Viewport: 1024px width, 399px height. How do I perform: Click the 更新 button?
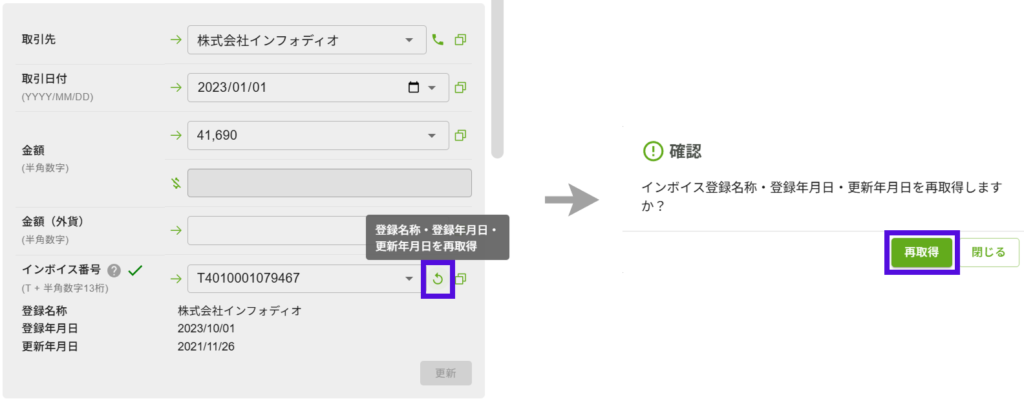coord(446,374)
